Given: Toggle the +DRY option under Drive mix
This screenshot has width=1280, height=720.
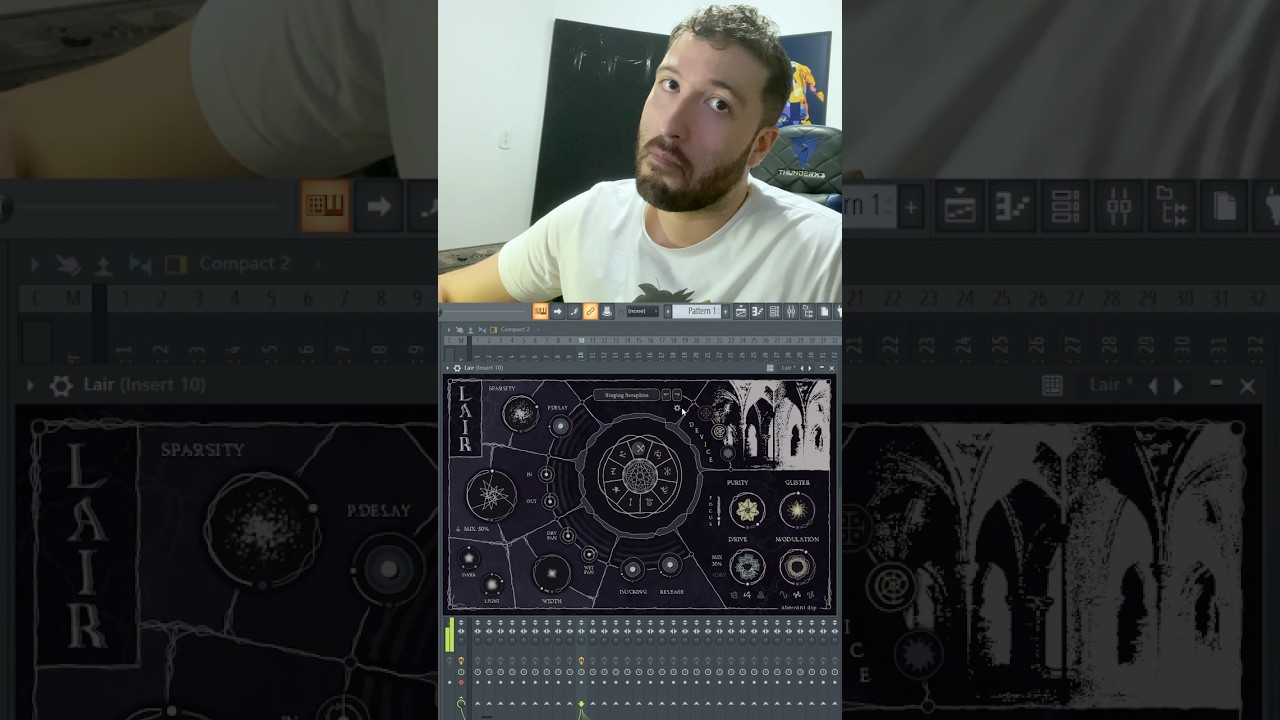Looking at the screenshot, I should [x=718, y=574].
